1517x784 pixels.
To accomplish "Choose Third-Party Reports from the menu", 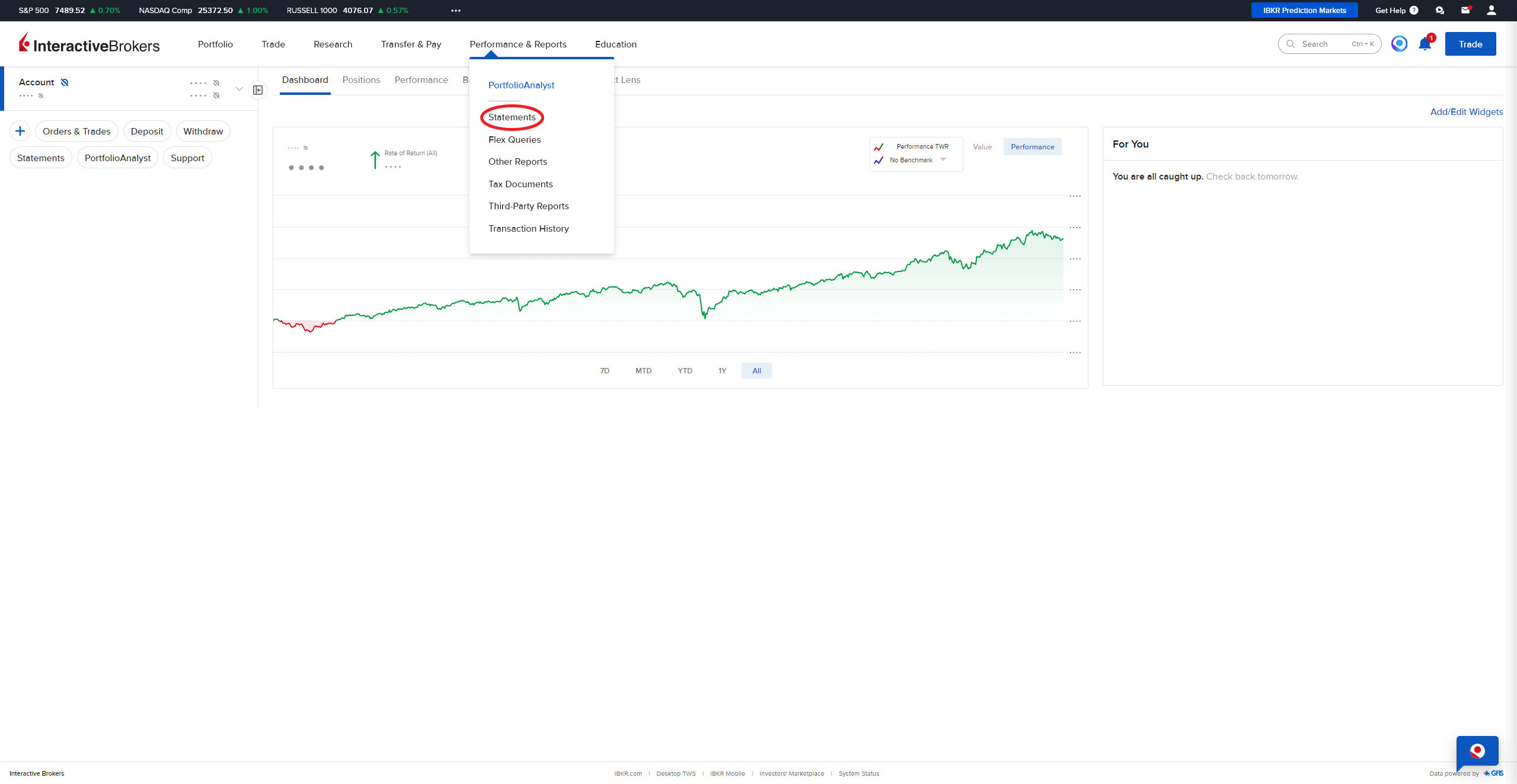I will click(x=528, y=206).
